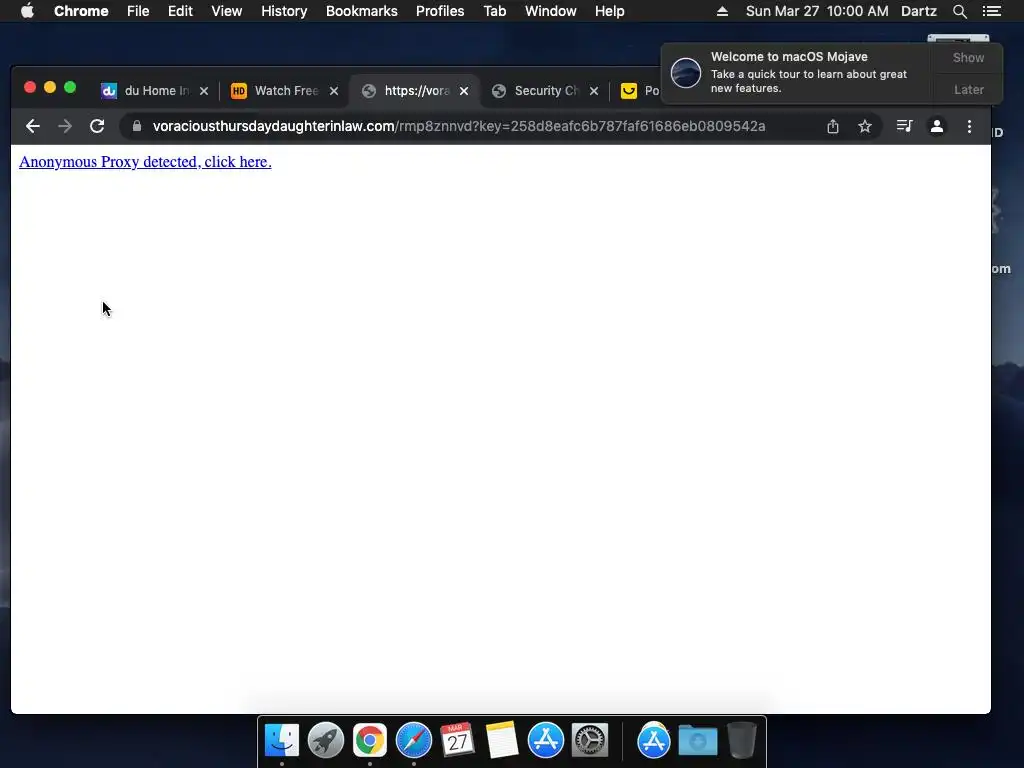The height and width of the screenshot is (768, 1024).
Task: Open the media controls icon
Action: (x=904, y=126)
